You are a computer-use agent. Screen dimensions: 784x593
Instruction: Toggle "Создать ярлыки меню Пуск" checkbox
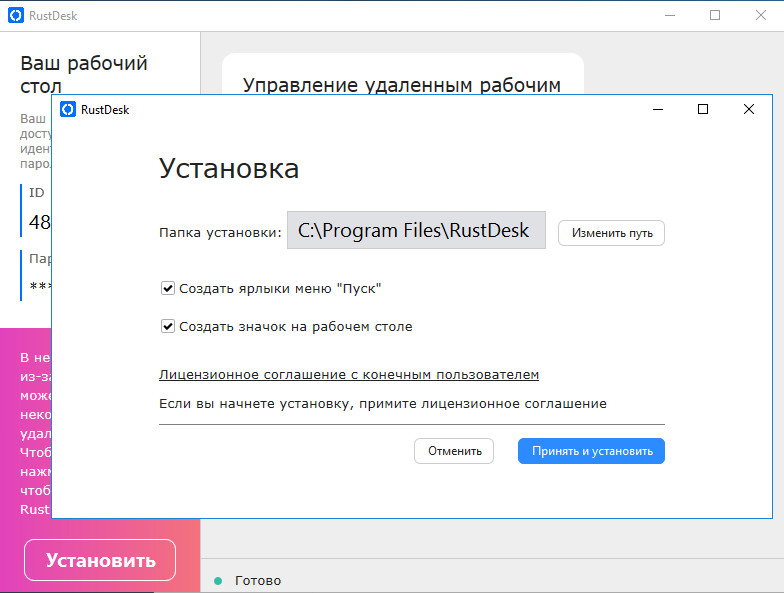tap(168, 288)
